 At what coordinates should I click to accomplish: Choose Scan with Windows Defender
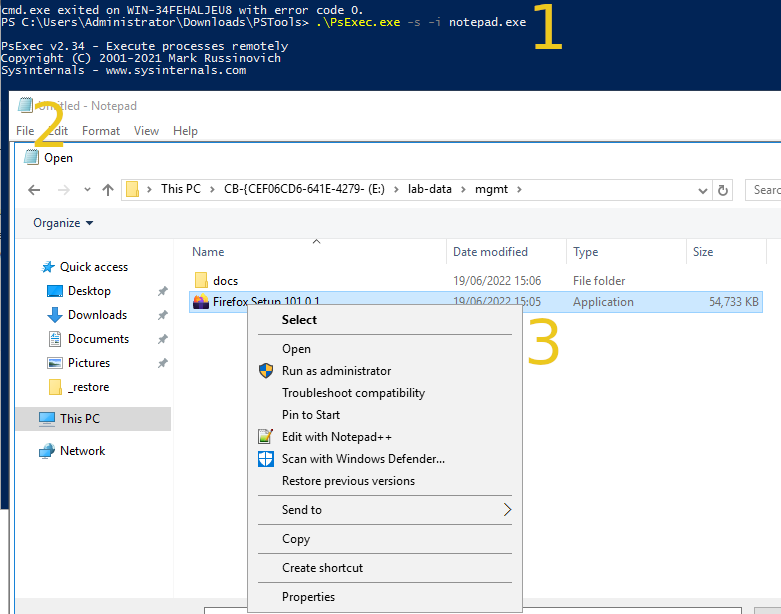click(385, 459)
